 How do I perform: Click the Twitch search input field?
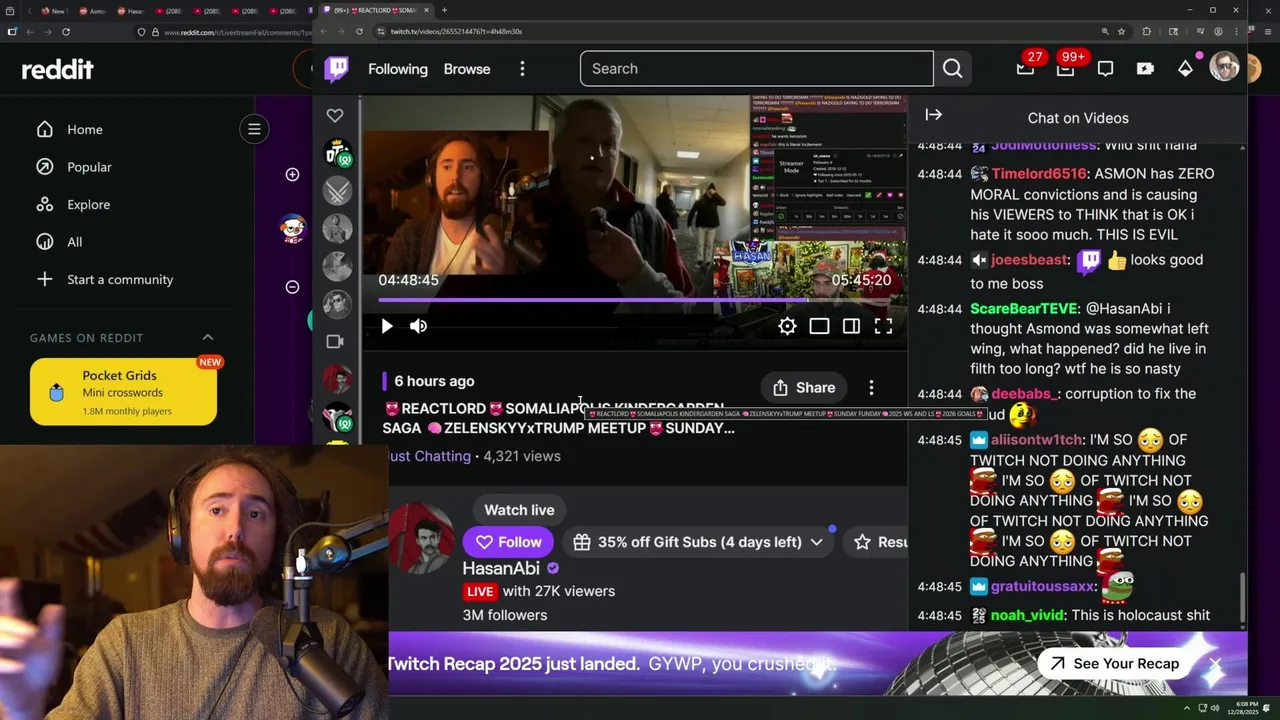(x=756, y=69)
